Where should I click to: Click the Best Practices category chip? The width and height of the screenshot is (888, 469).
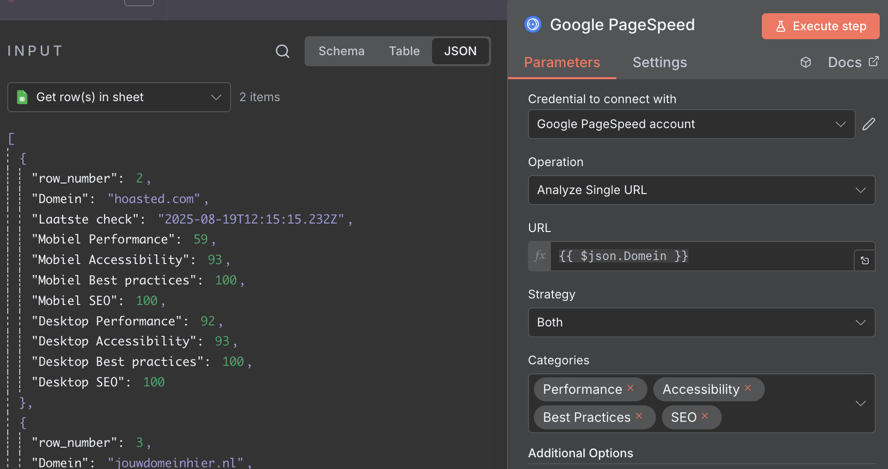595,417
